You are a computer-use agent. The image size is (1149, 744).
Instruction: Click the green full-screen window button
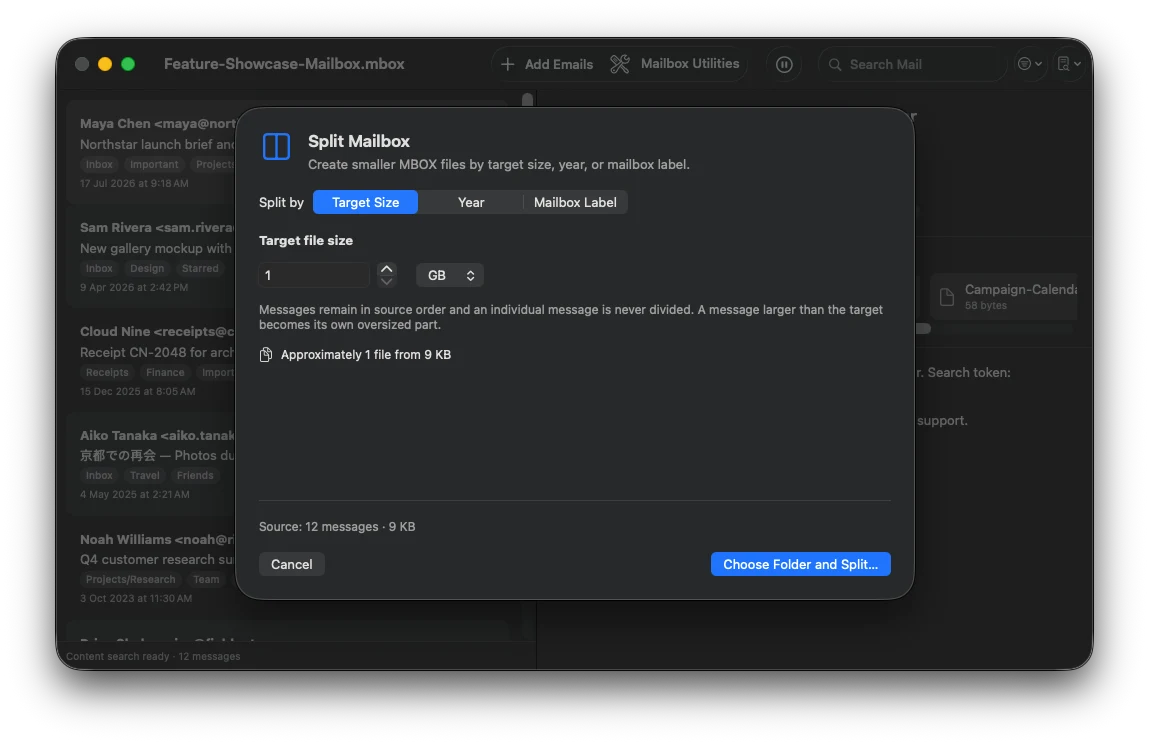[x=128, y=65]
